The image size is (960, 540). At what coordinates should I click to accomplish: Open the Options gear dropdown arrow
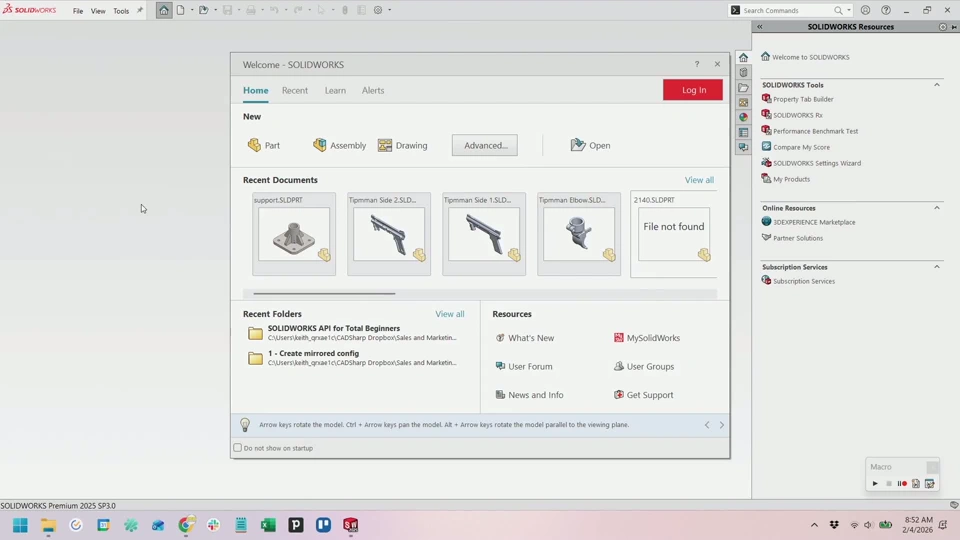coord(389,10)
